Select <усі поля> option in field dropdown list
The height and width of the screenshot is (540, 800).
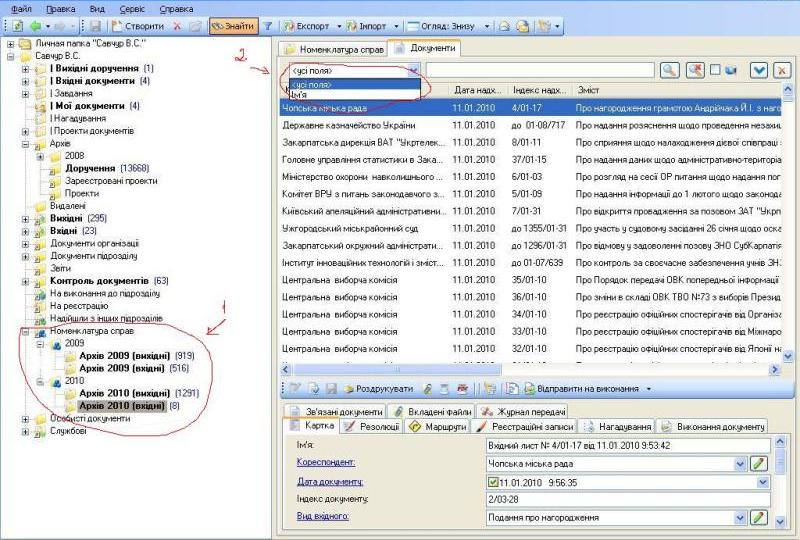coord(355,85)
